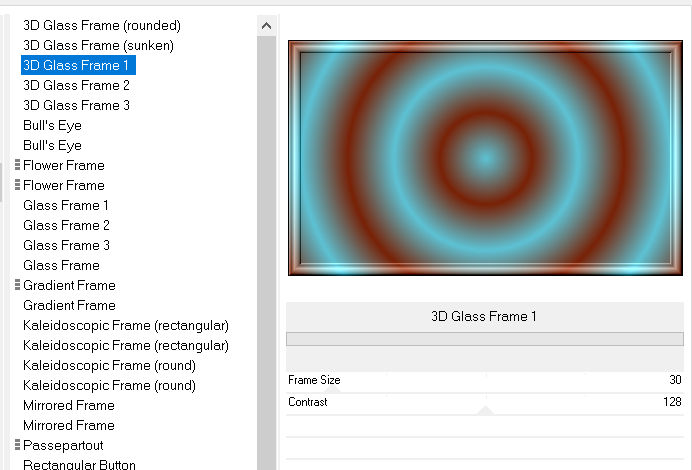This screenshot has height=470, width=692.
Task: Choose 3D Glass Frame 3 in the list
Action: click(x=76, y=105)
